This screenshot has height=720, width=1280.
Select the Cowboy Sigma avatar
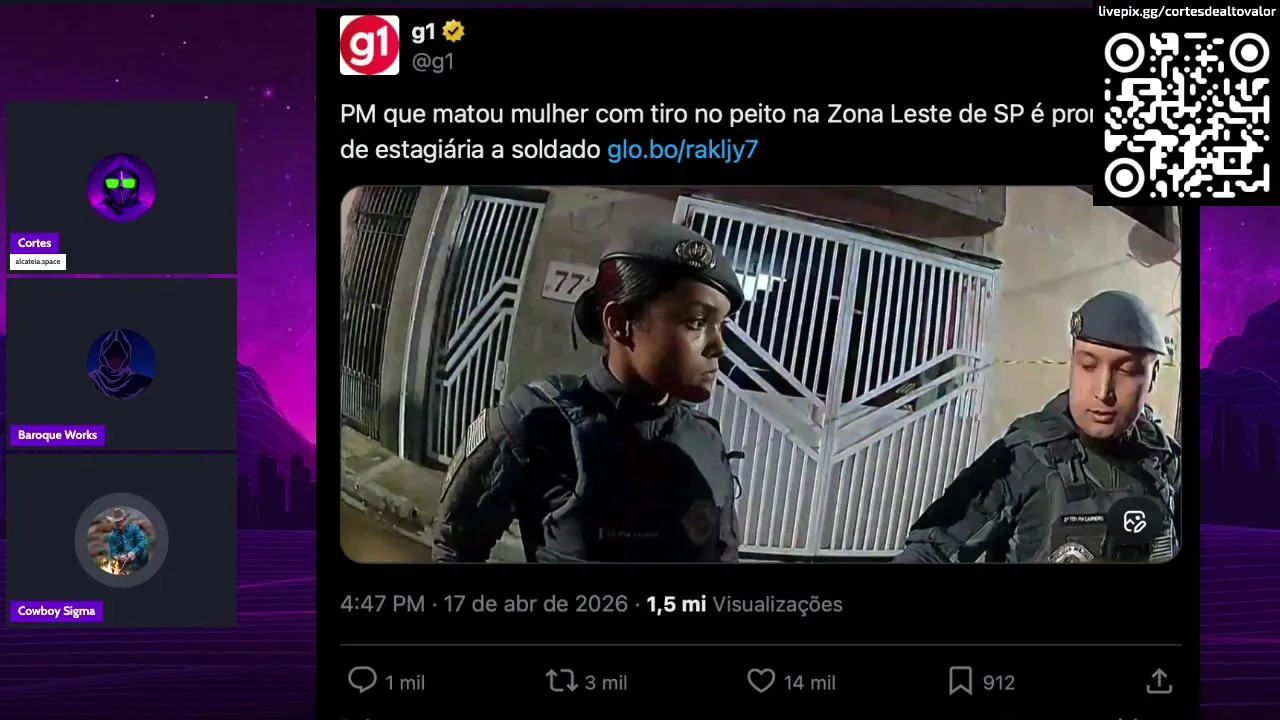coord(121,540)
